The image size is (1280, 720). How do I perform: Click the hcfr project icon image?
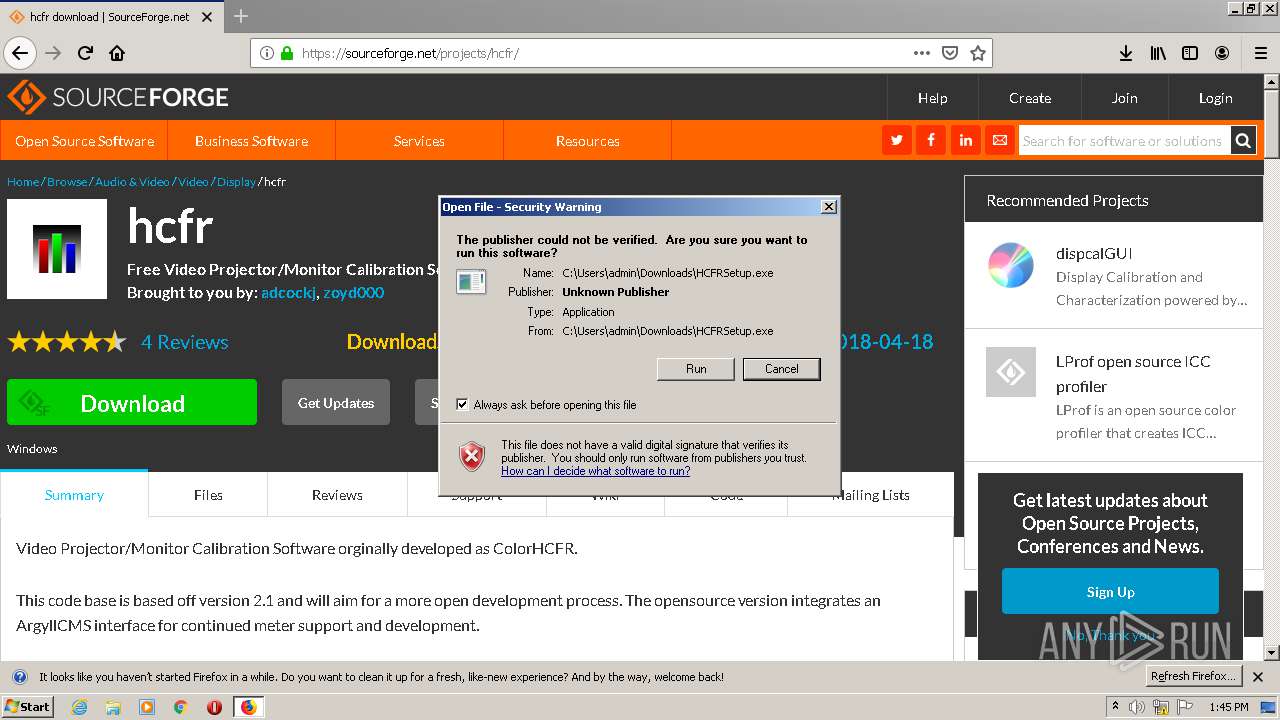(57, 249)
